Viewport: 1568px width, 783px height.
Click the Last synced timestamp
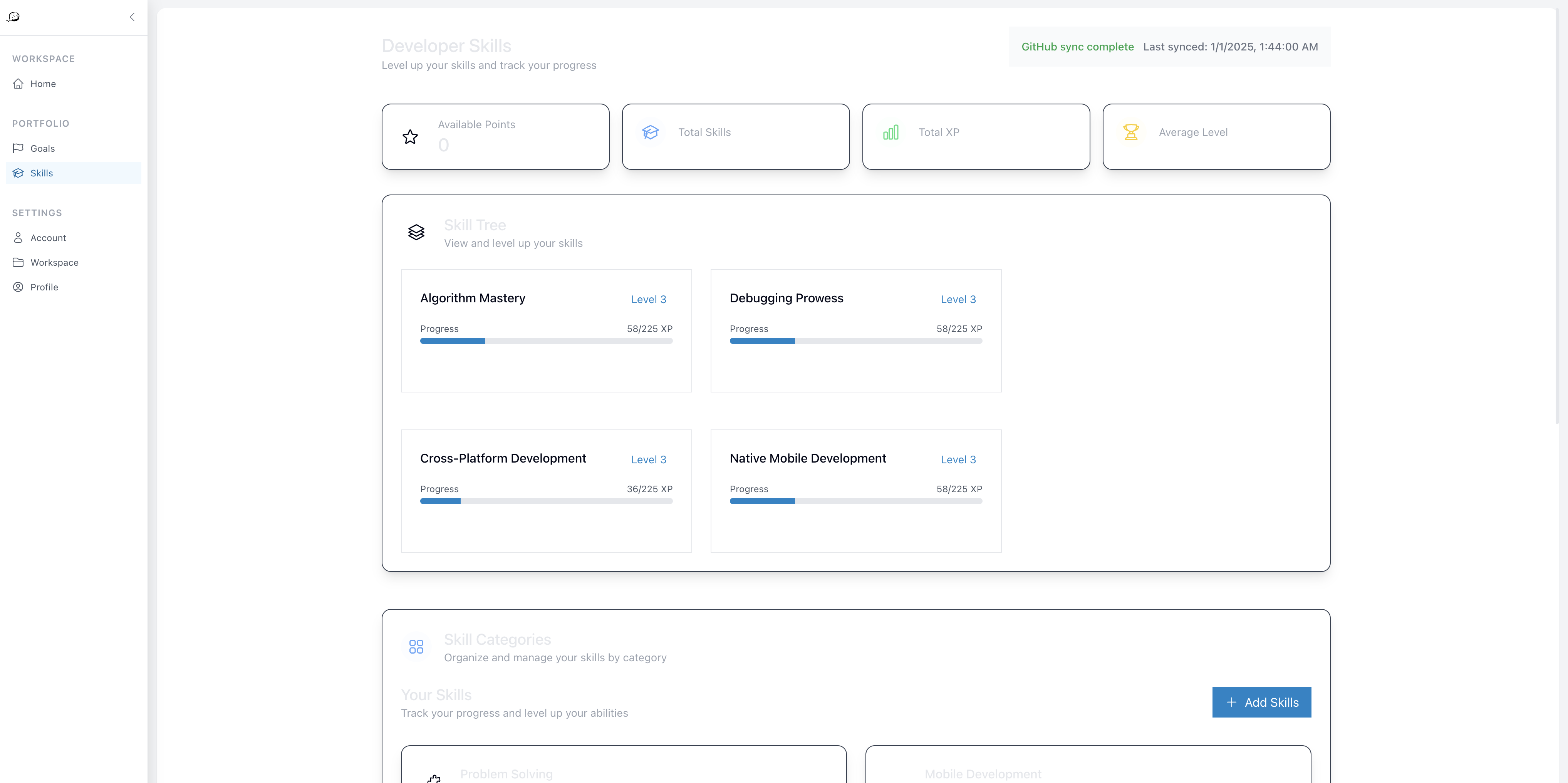(x=1230, y=47)
